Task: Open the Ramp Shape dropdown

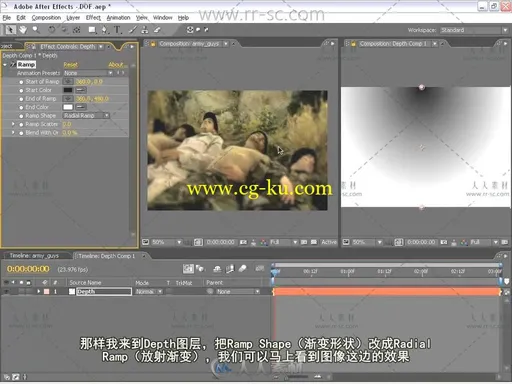Action: 86,115
